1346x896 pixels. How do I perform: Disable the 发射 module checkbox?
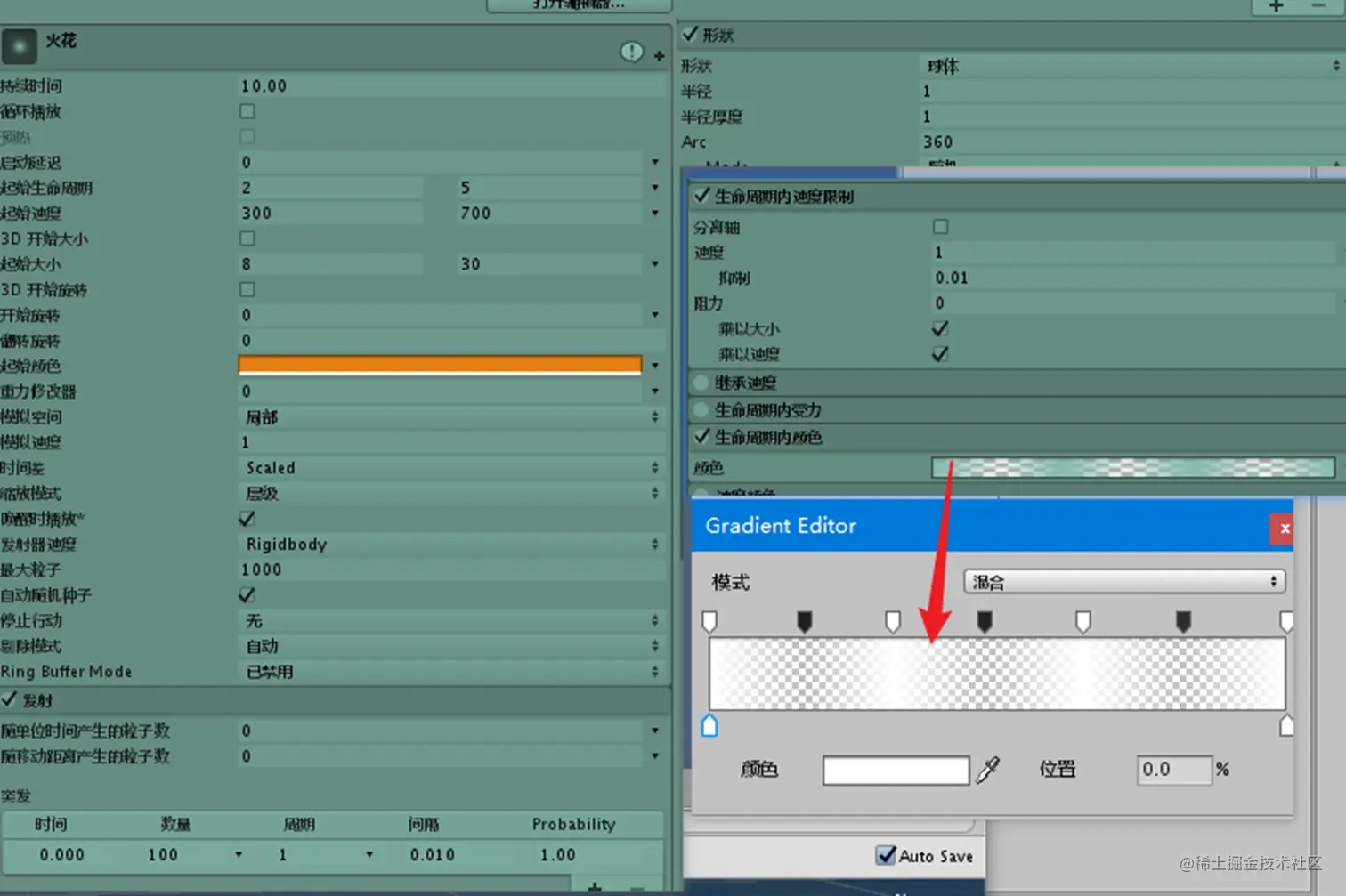[x=9, y=699]
